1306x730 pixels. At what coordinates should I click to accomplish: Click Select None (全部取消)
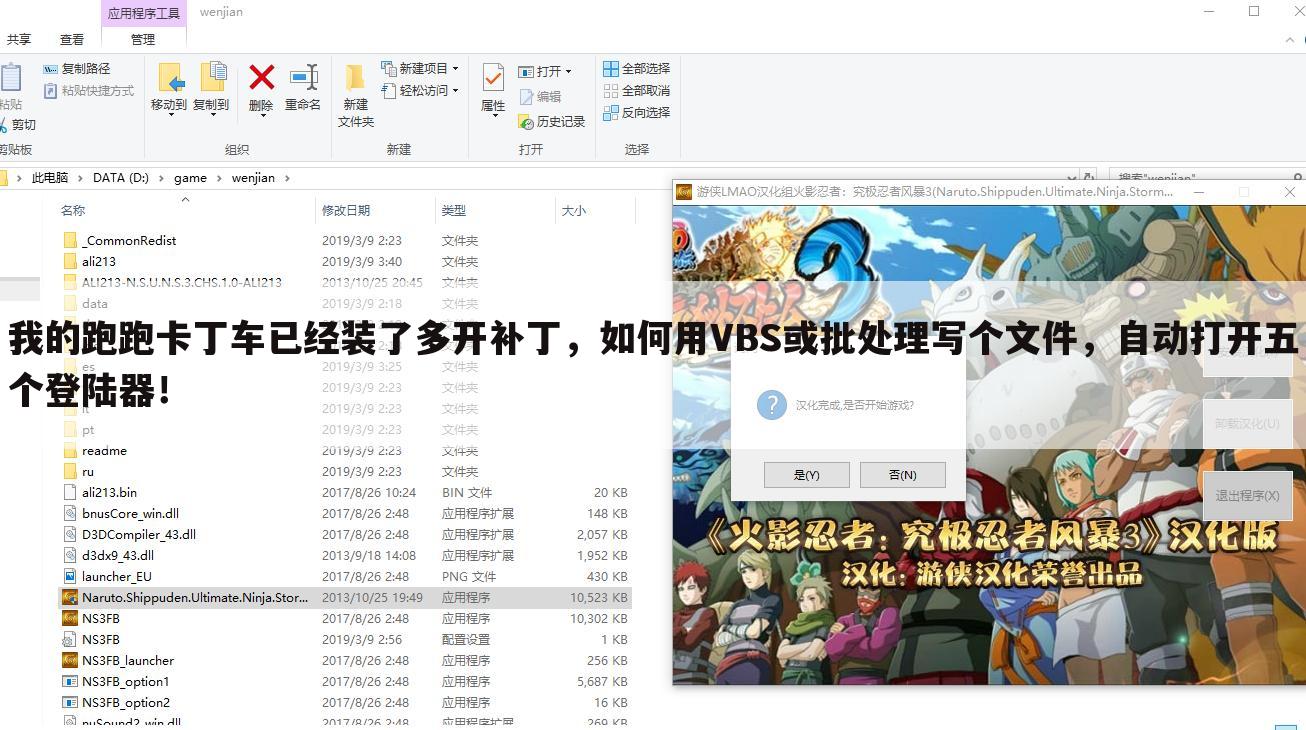(637, 91)
